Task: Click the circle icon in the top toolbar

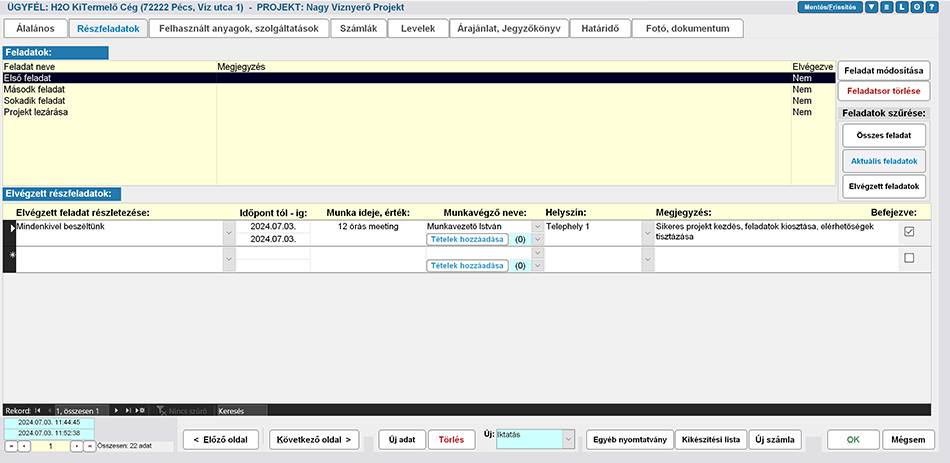Action: tap(916, 8)
